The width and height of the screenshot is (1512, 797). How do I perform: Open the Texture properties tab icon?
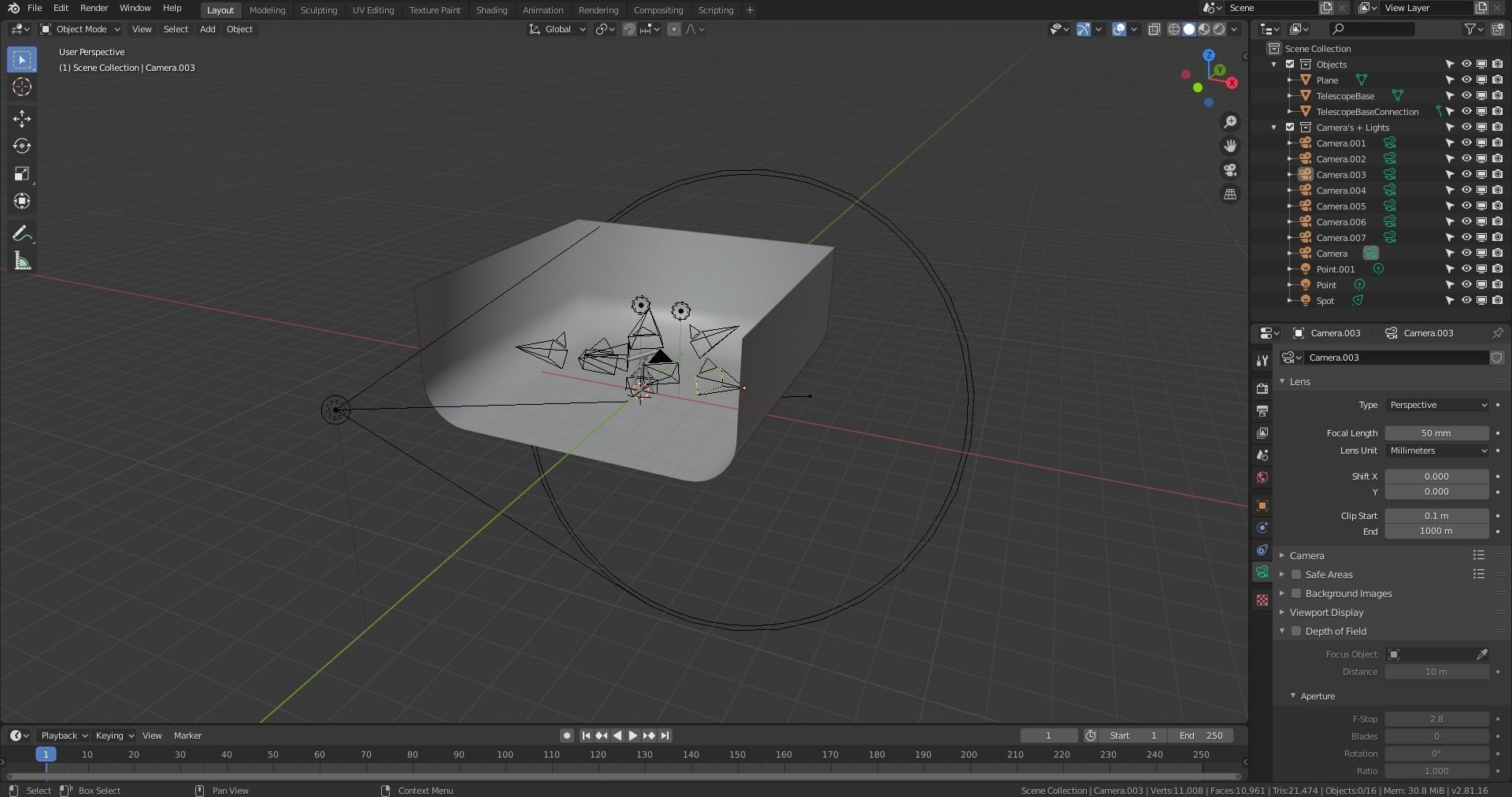pos(1262,600)
